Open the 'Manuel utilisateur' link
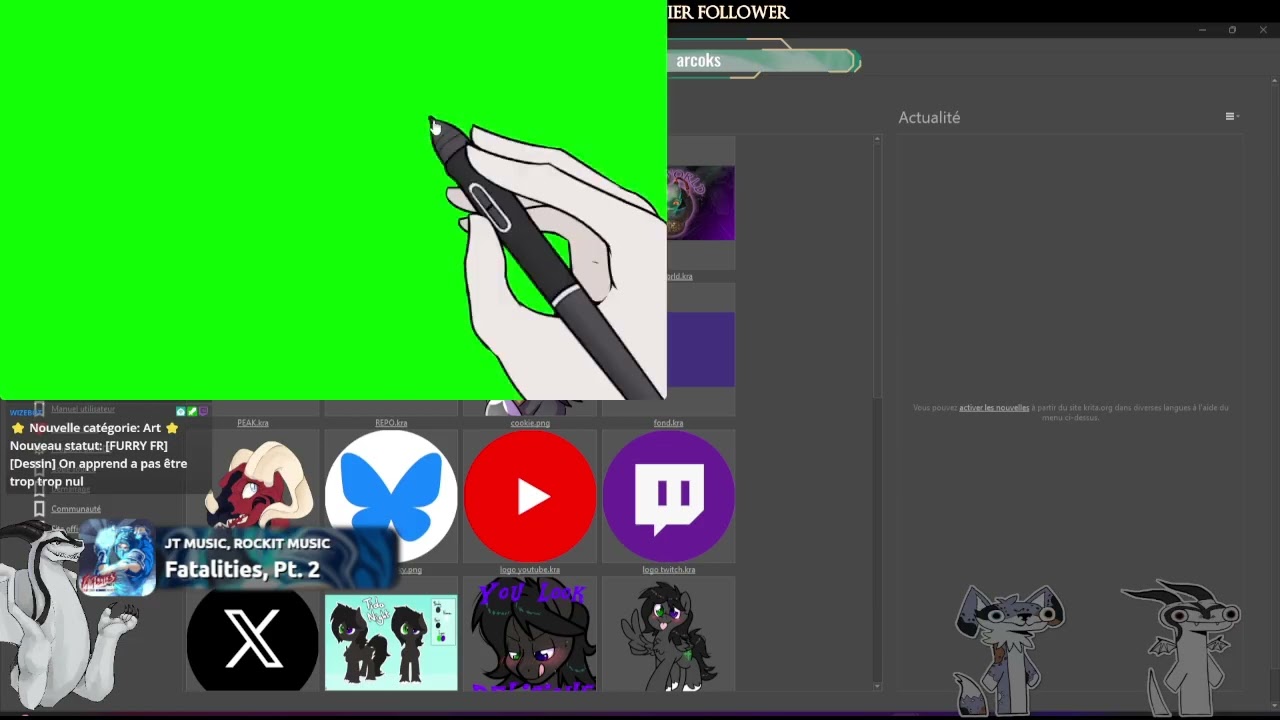1280x720 pixels. (x=83, y=409)
